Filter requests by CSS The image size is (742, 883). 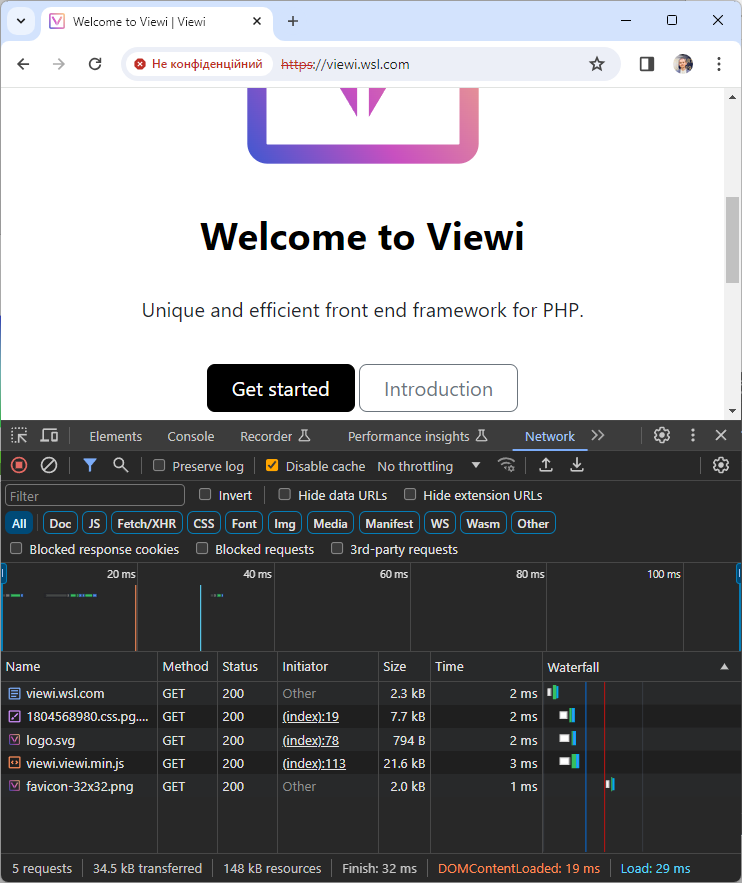[204, 524]
